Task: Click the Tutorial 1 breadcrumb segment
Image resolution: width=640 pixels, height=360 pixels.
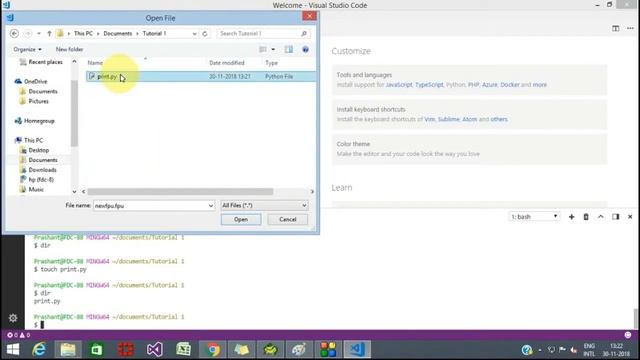Action: [x=154, y=33]
